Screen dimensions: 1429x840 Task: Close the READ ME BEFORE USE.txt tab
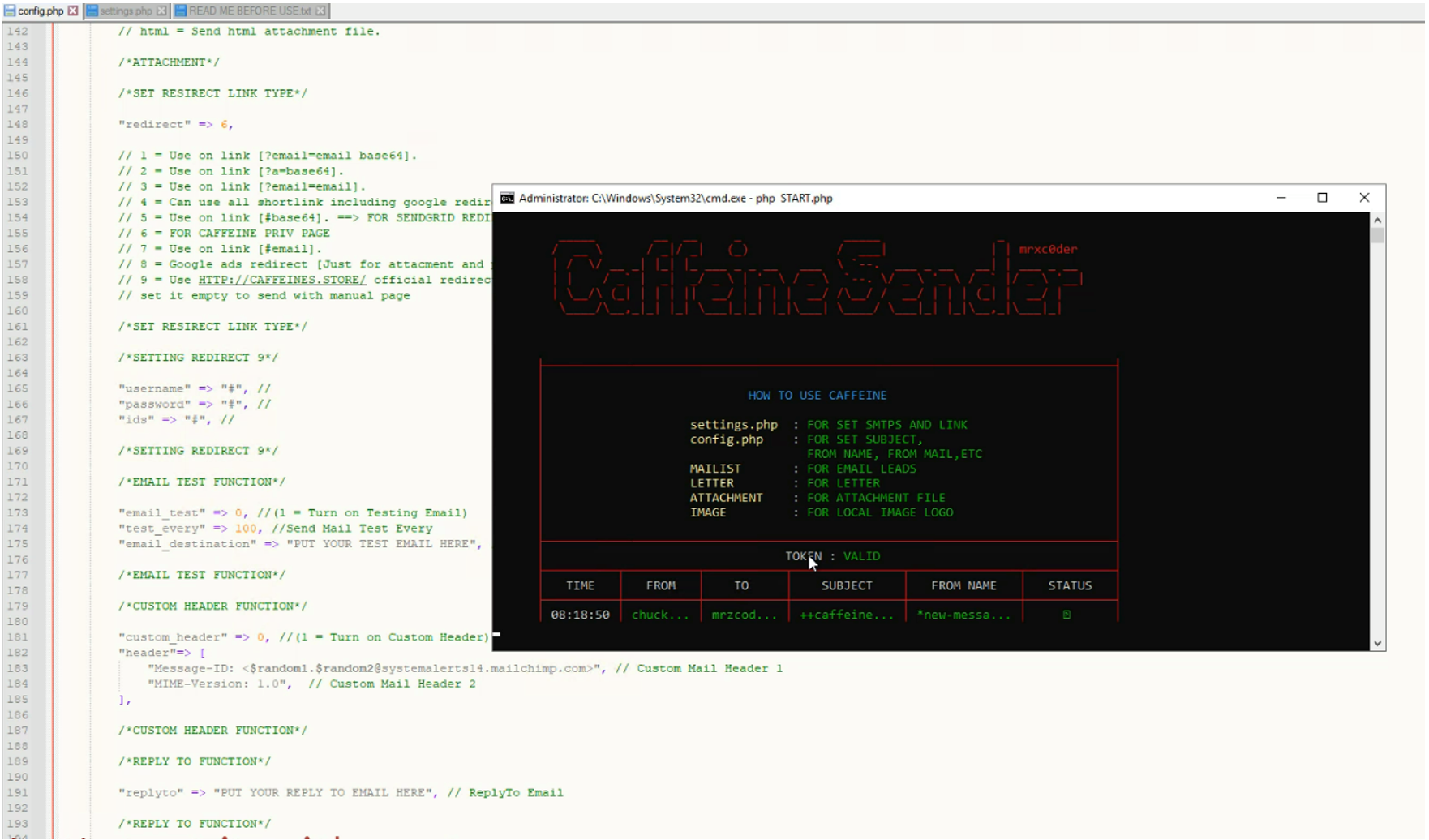(x=321, y=11)
